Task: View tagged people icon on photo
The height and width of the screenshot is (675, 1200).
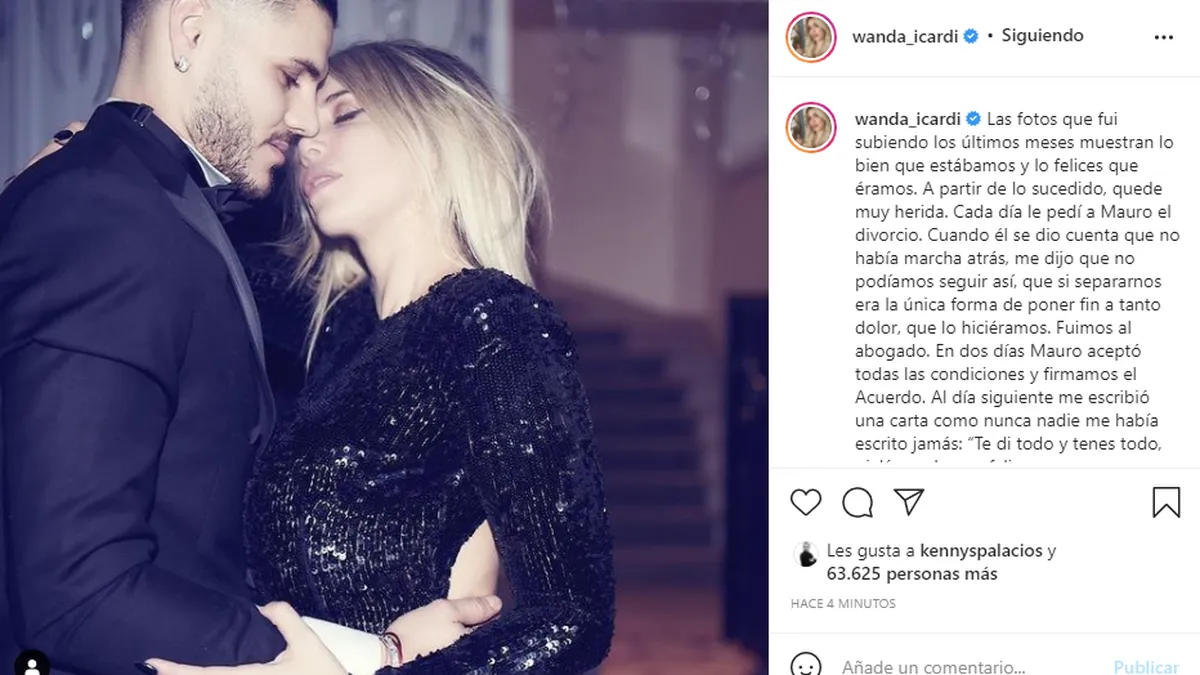Action: [x=33, y=663]
